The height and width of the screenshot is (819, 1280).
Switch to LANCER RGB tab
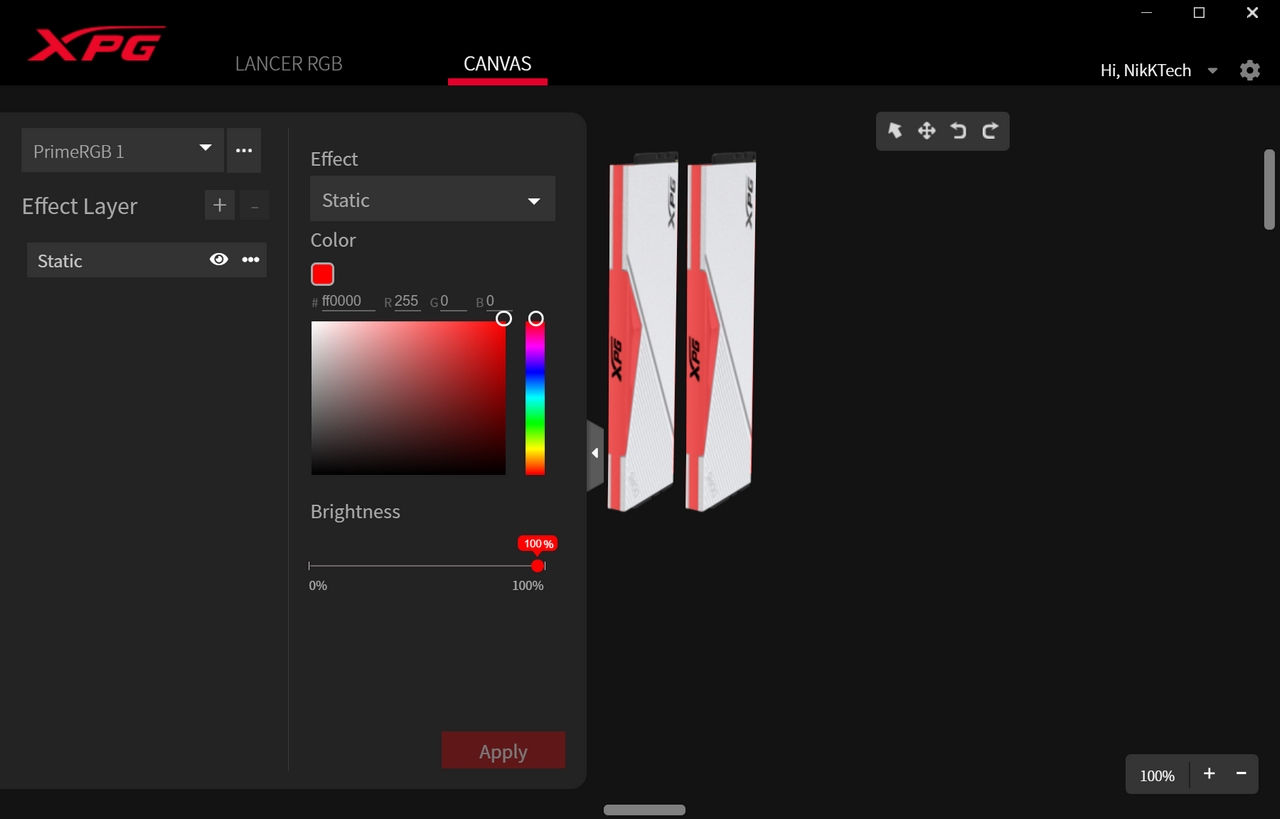pyautogui.click(x=288, y=64)
